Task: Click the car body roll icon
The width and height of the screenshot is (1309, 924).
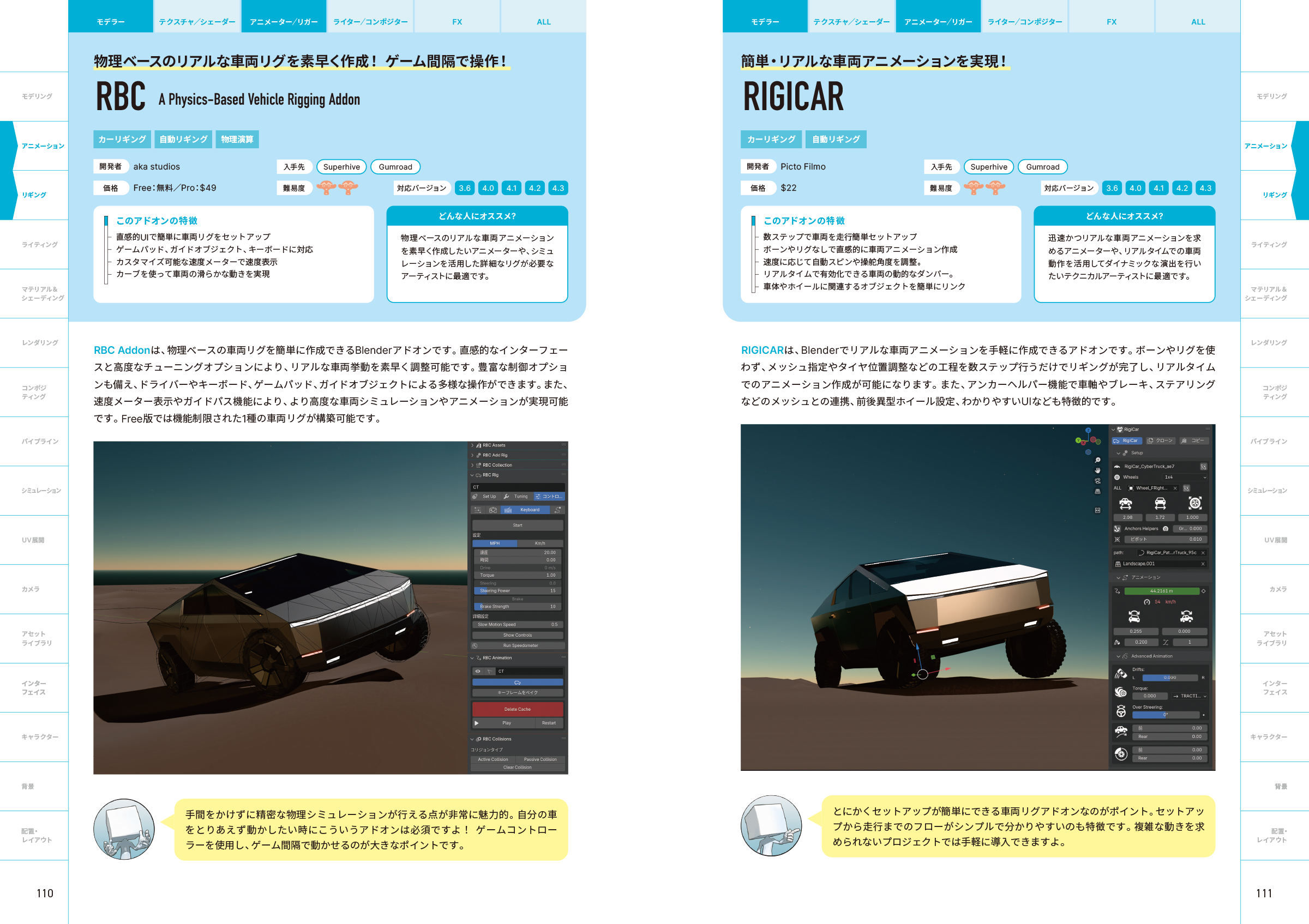Action: (x=1134, y=617)
